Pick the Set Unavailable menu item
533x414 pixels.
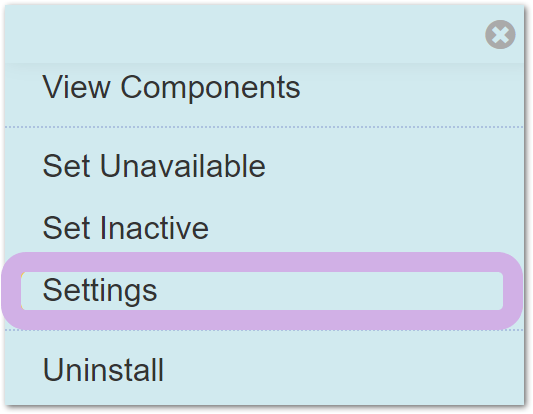[154, 166]
